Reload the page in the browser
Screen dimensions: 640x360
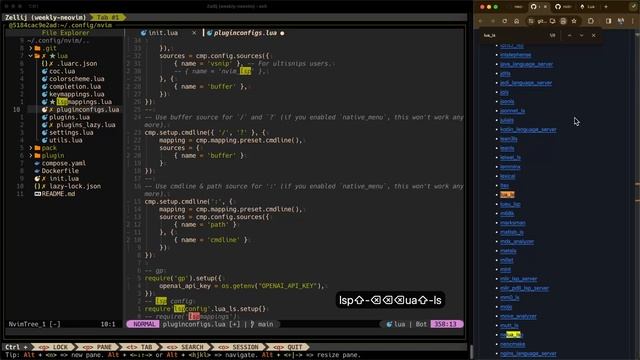pos(504,21)
